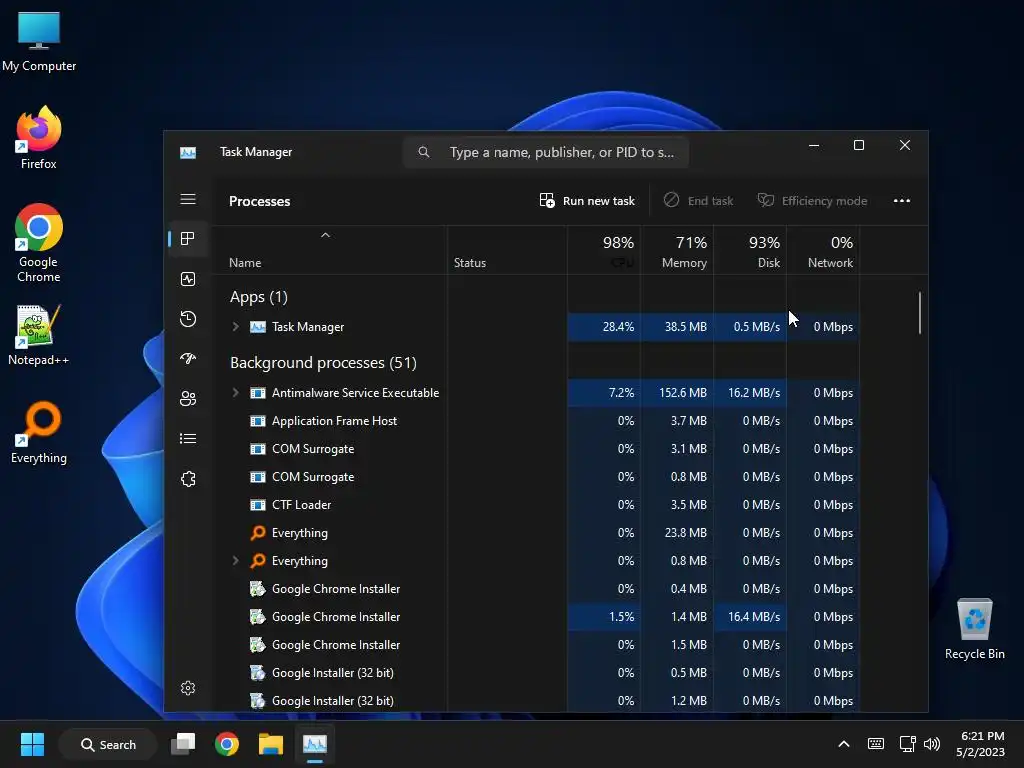This screenshot has width=1024, height=768.
Task: Select the Google Chrome desktop shortcut
Action: [x=39, y=243]
